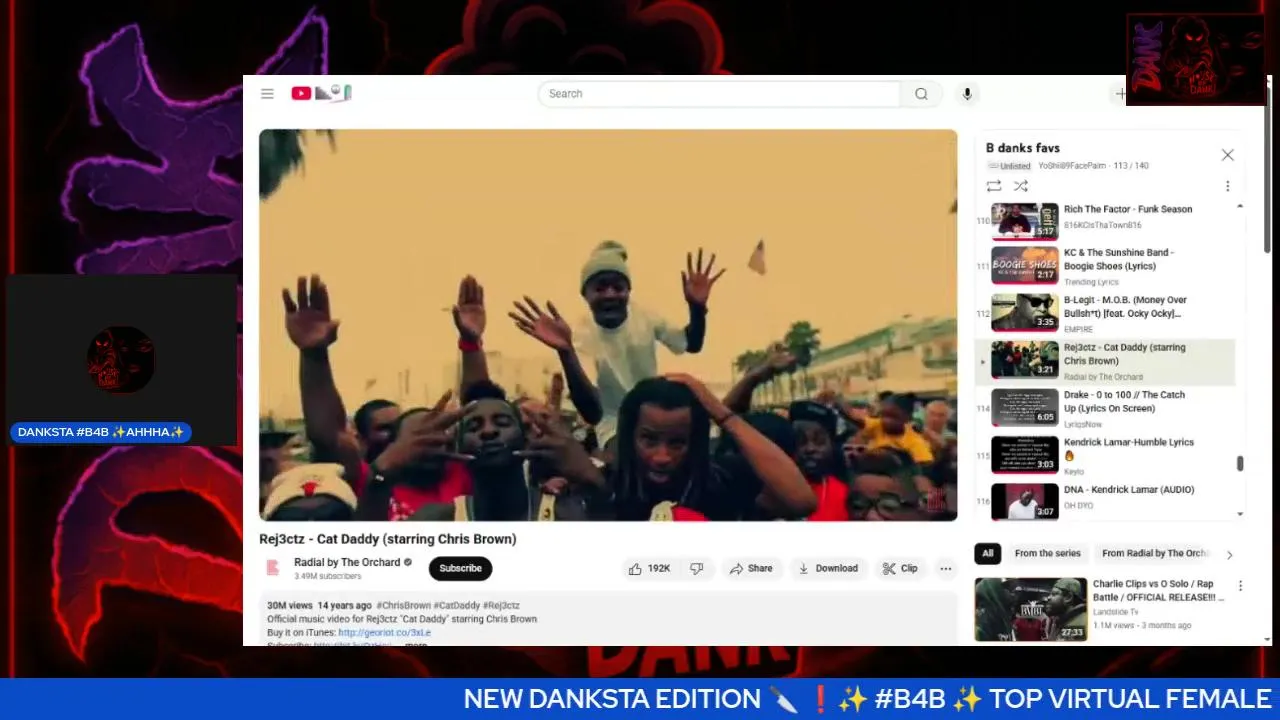Open the georiot.co iTunes link
The height and width of the screenshot is (720, 1280).
(x=384, y=633)
